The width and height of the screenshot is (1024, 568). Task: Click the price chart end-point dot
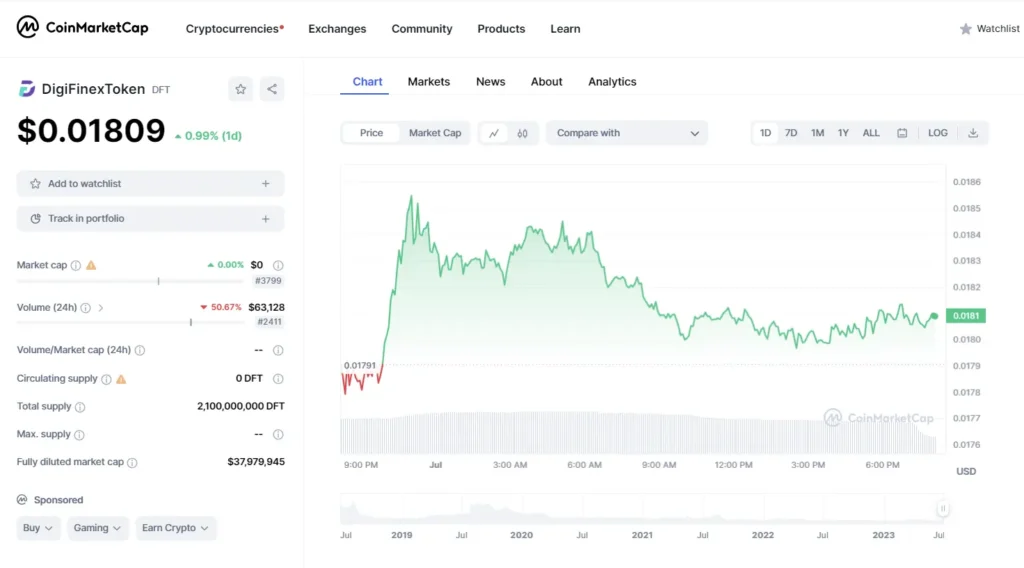[x=935, y=316]
